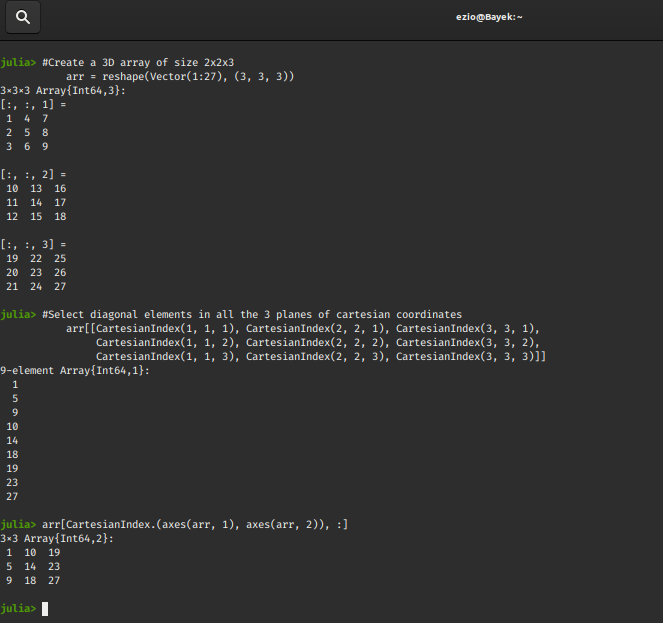Click the '#Select diagonal elements' comment line
This screenshot has height=623, width=663.
(x=252, y=314)
